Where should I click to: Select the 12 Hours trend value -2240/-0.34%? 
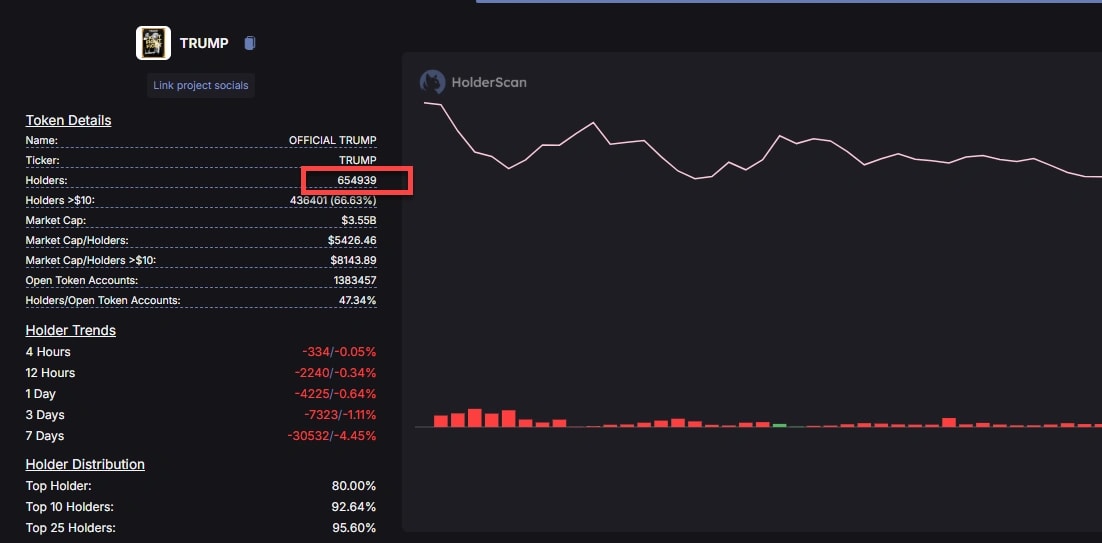[x=335, y=372]
